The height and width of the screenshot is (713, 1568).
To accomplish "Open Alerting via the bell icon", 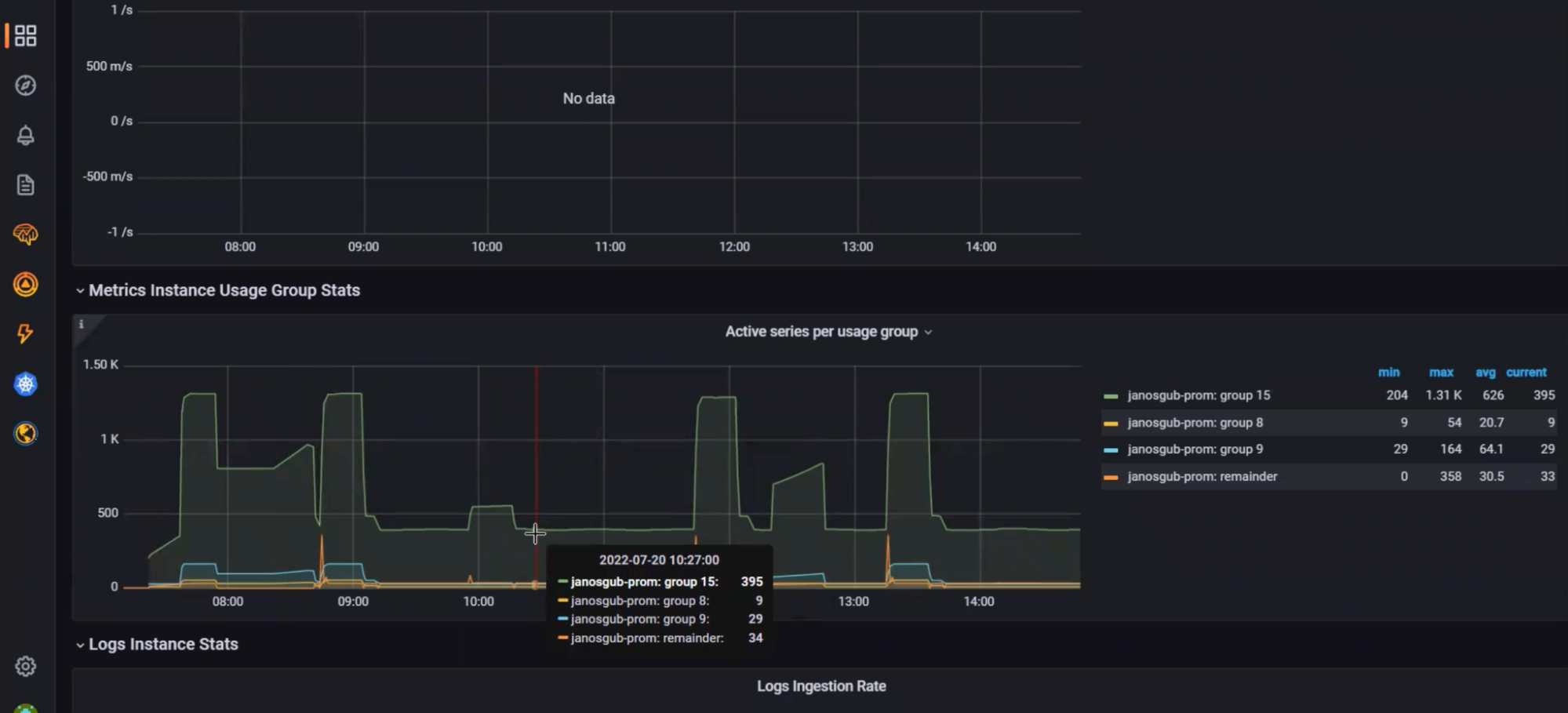I will click(26, 135).
